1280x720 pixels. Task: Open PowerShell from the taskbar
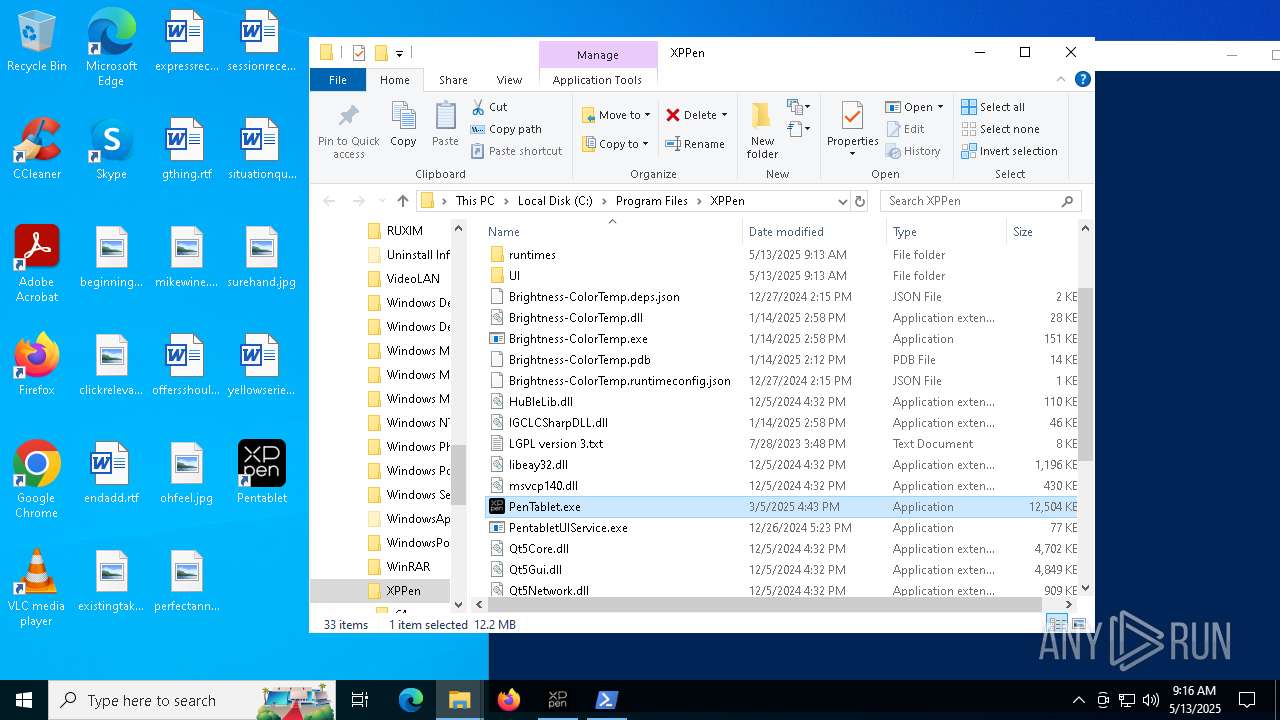coord(607,700)
